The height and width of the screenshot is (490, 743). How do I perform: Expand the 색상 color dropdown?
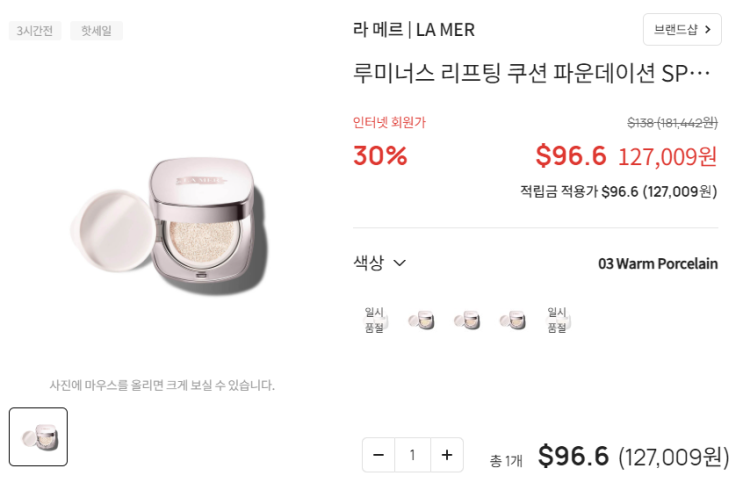pyautogui.click(x=380, y=263)
